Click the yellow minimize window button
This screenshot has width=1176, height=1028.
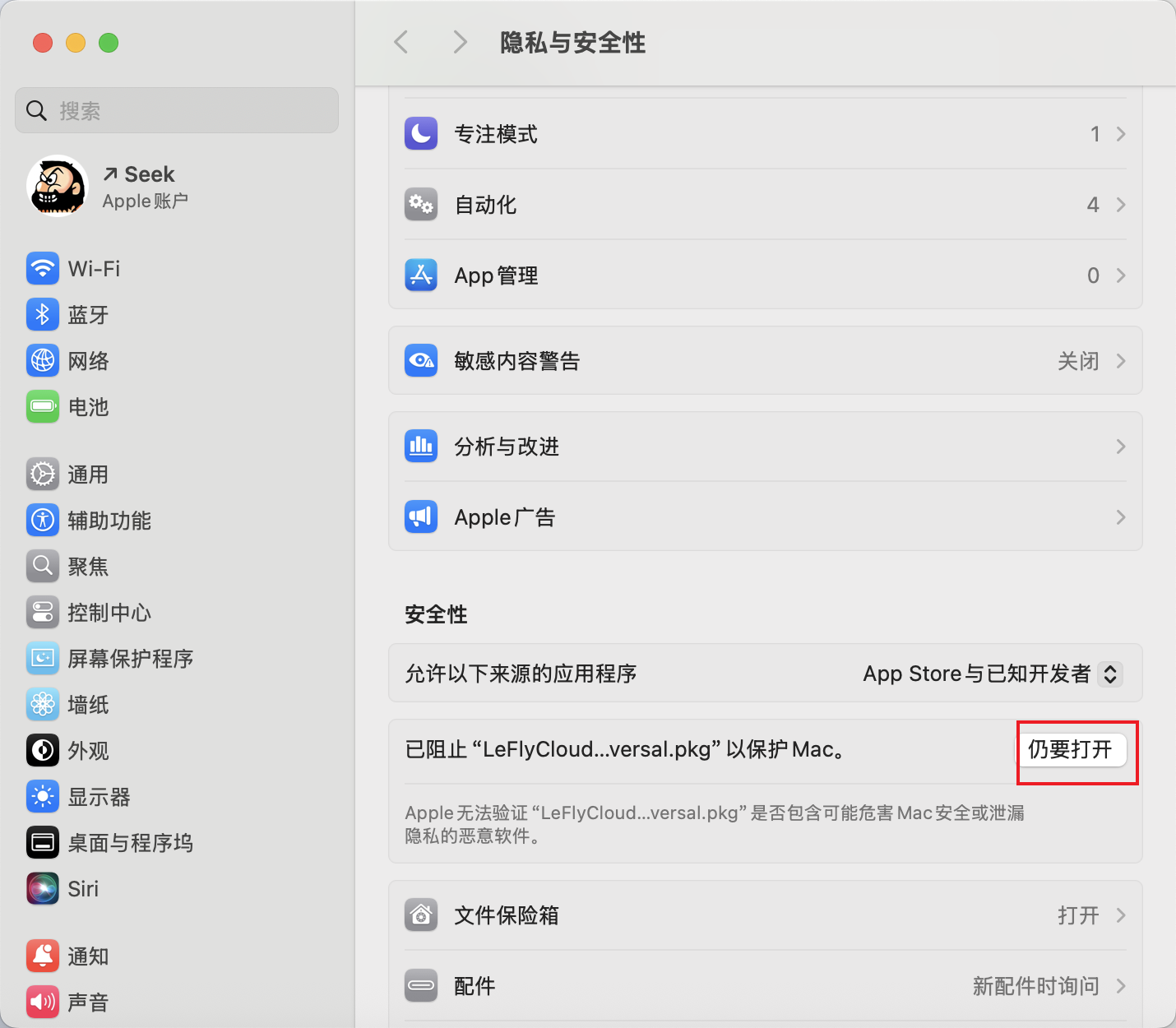coord(76,42)
